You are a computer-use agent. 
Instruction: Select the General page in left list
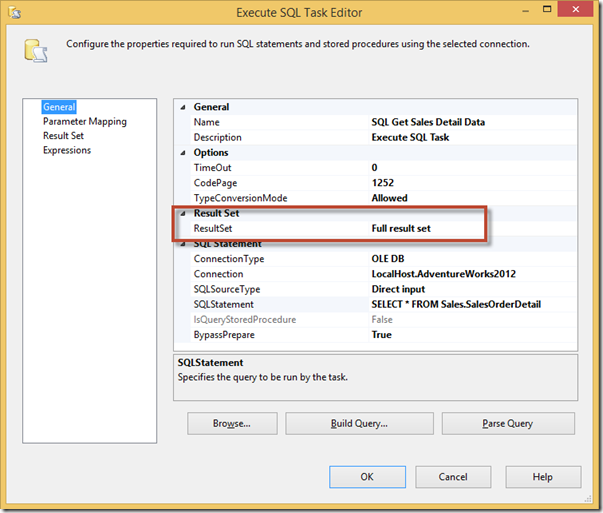59,107
